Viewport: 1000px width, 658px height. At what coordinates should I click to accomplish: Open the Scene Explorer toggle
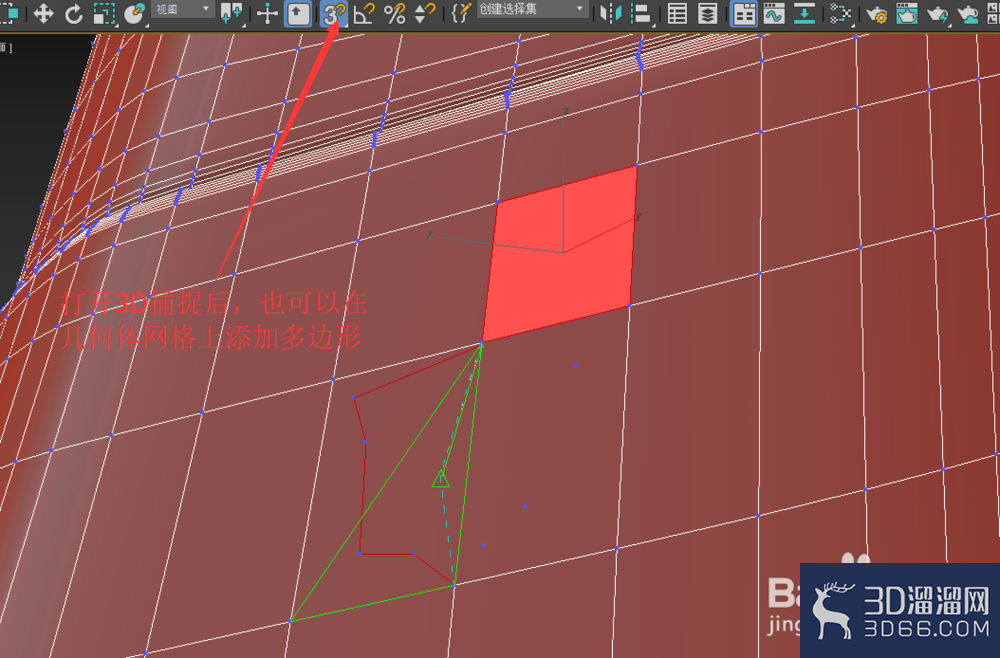[677, 13]
